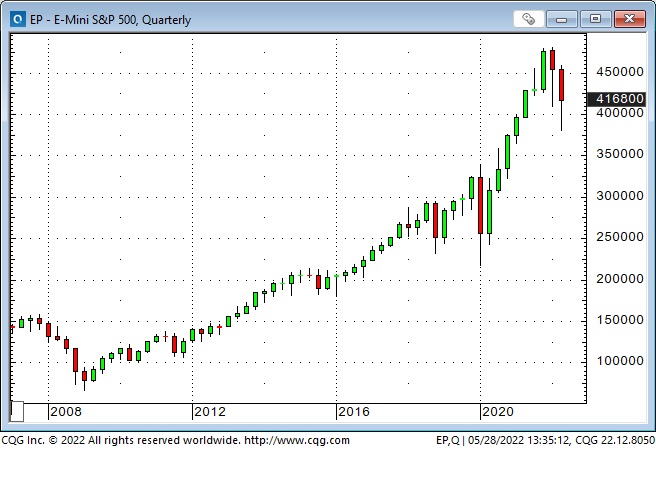Viewport: 656px width, 490px height.
Task: Click the 2016 time axis label
Action: click(354, 412)
